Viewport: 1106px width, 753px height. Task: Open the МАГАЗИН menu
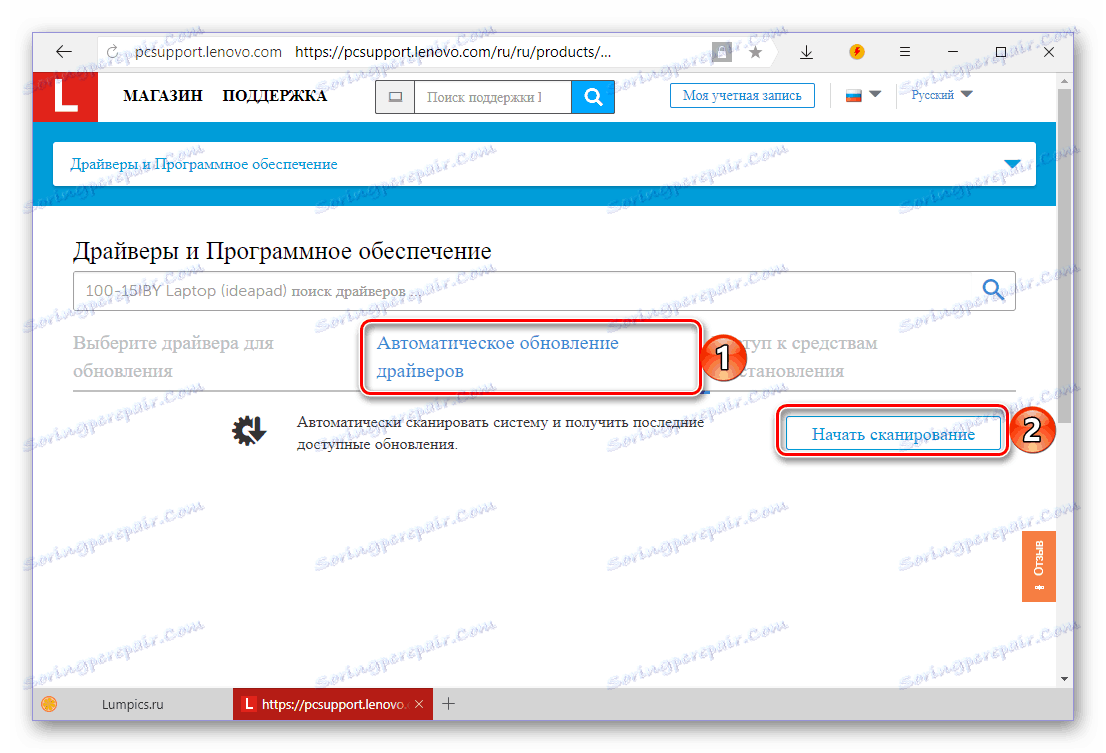click(x=163, y=96)
